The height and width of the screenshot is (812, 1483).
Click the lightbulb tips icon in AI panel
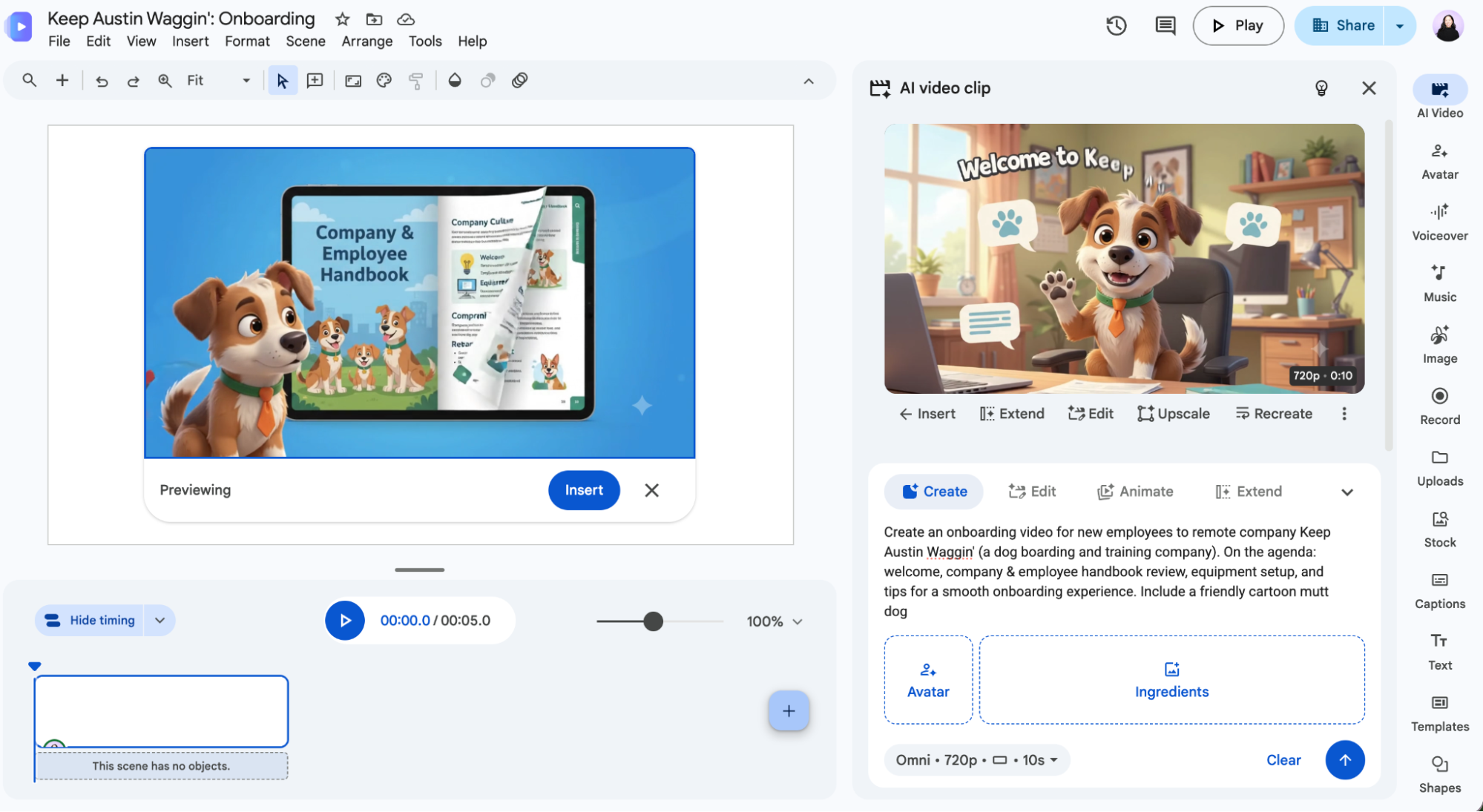pos(1321,88)
